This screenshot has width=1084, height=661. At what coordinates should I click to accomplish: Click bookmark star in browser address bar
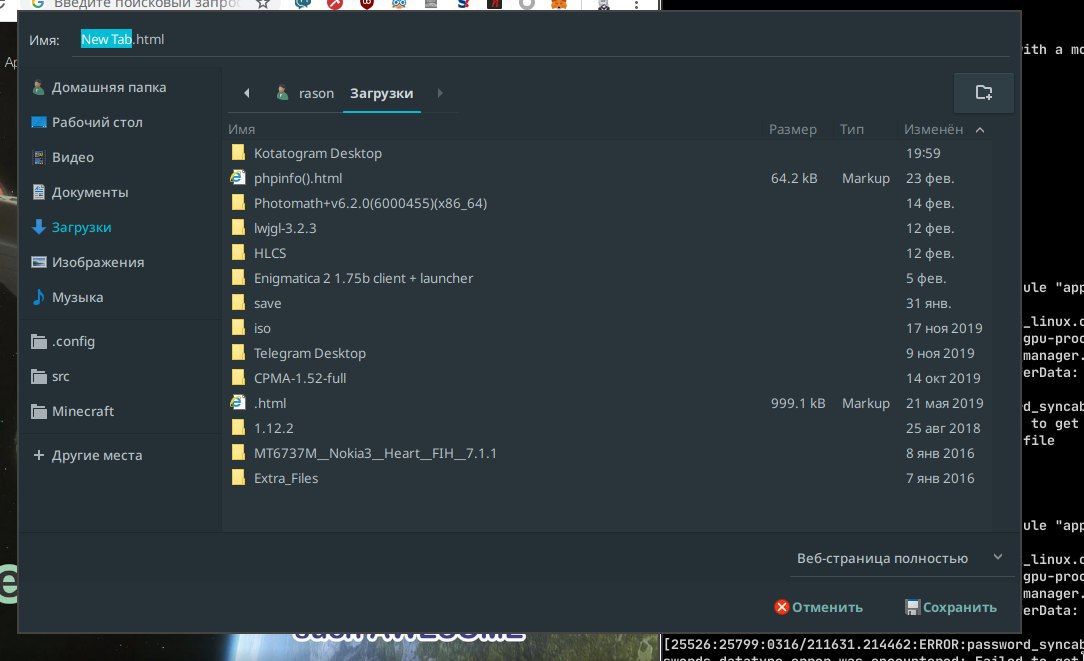point(263,3)
